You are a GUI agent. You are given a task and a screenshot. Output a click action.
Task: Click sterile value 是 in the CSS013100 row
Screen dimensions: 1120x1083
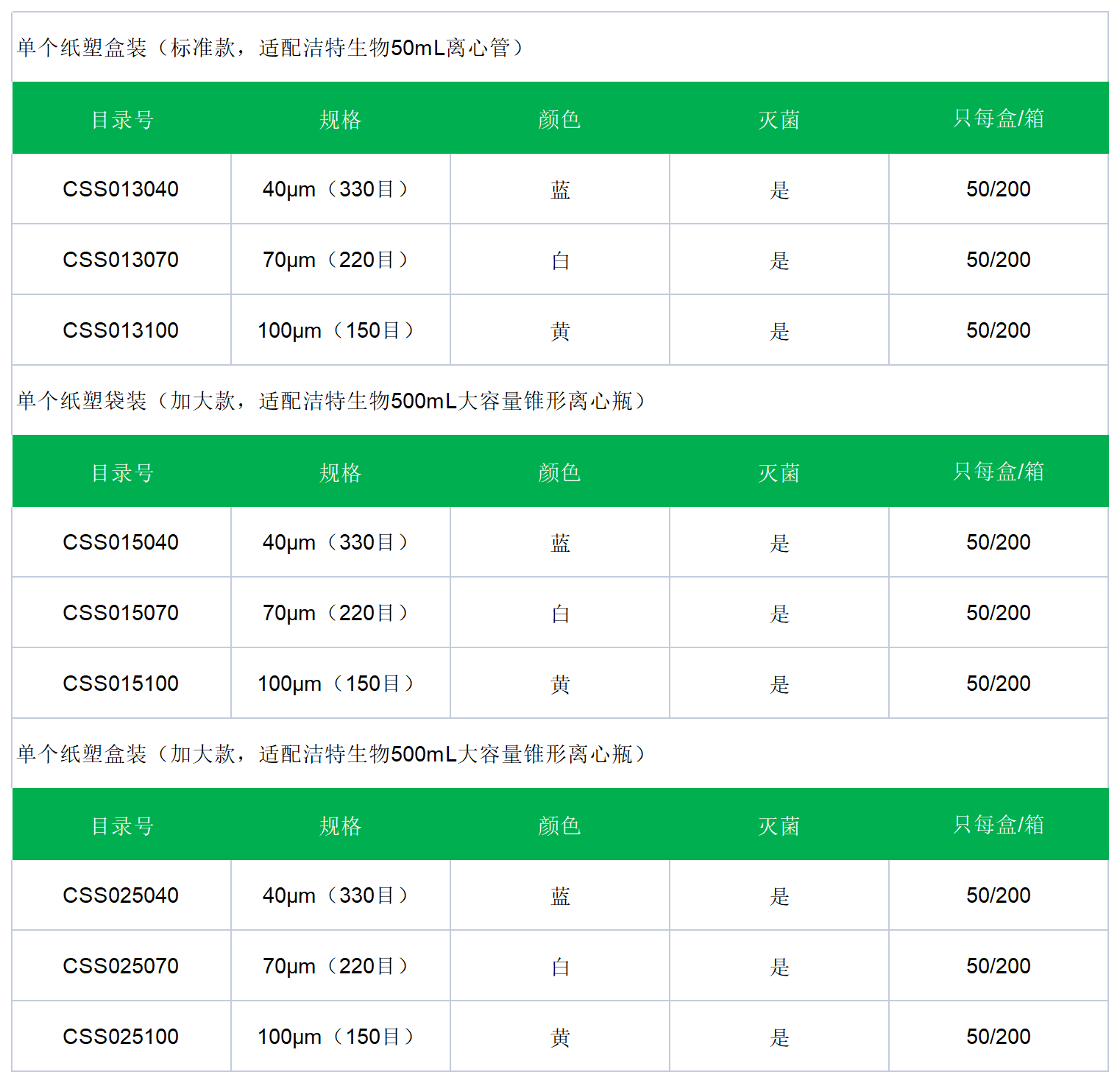click(779, 331)
